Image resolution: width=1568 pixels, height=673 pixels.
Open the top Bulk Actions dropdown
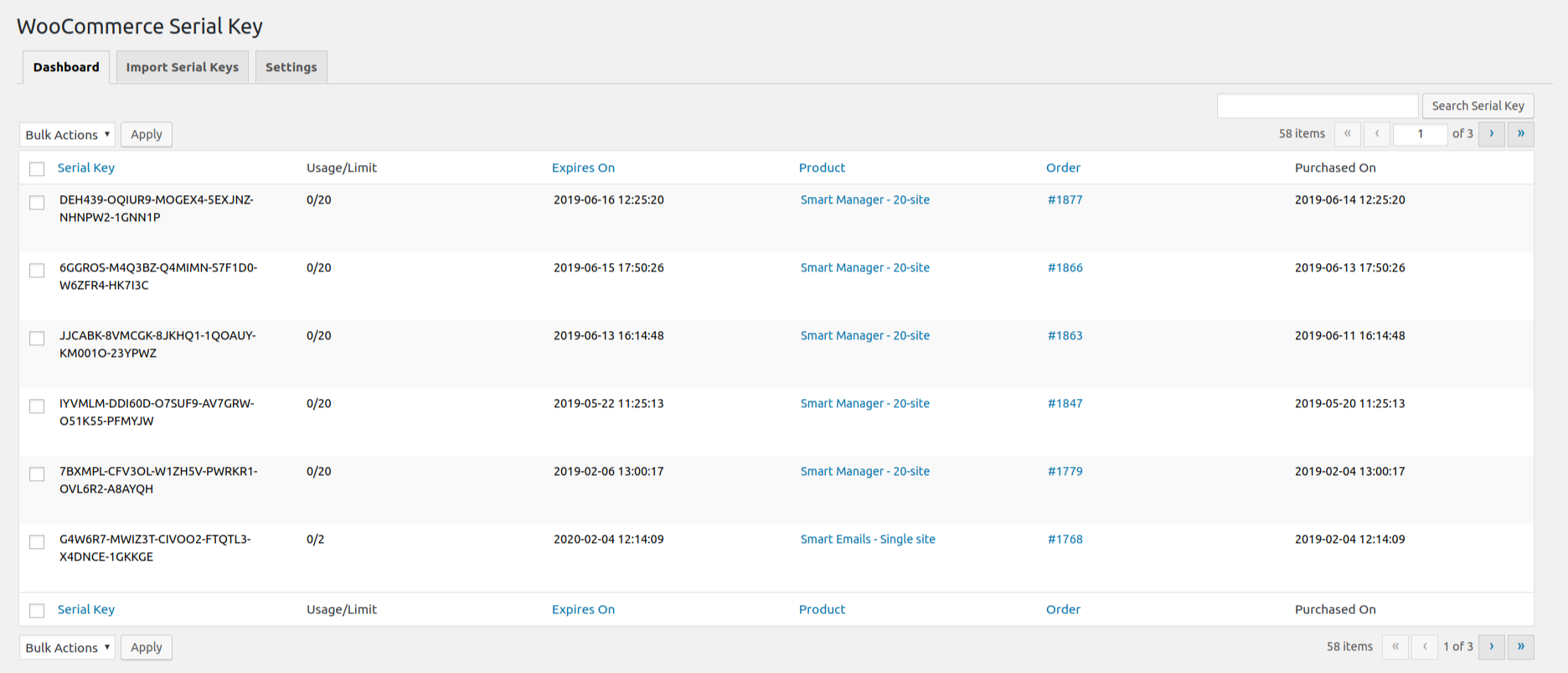(x=67, y=135)
